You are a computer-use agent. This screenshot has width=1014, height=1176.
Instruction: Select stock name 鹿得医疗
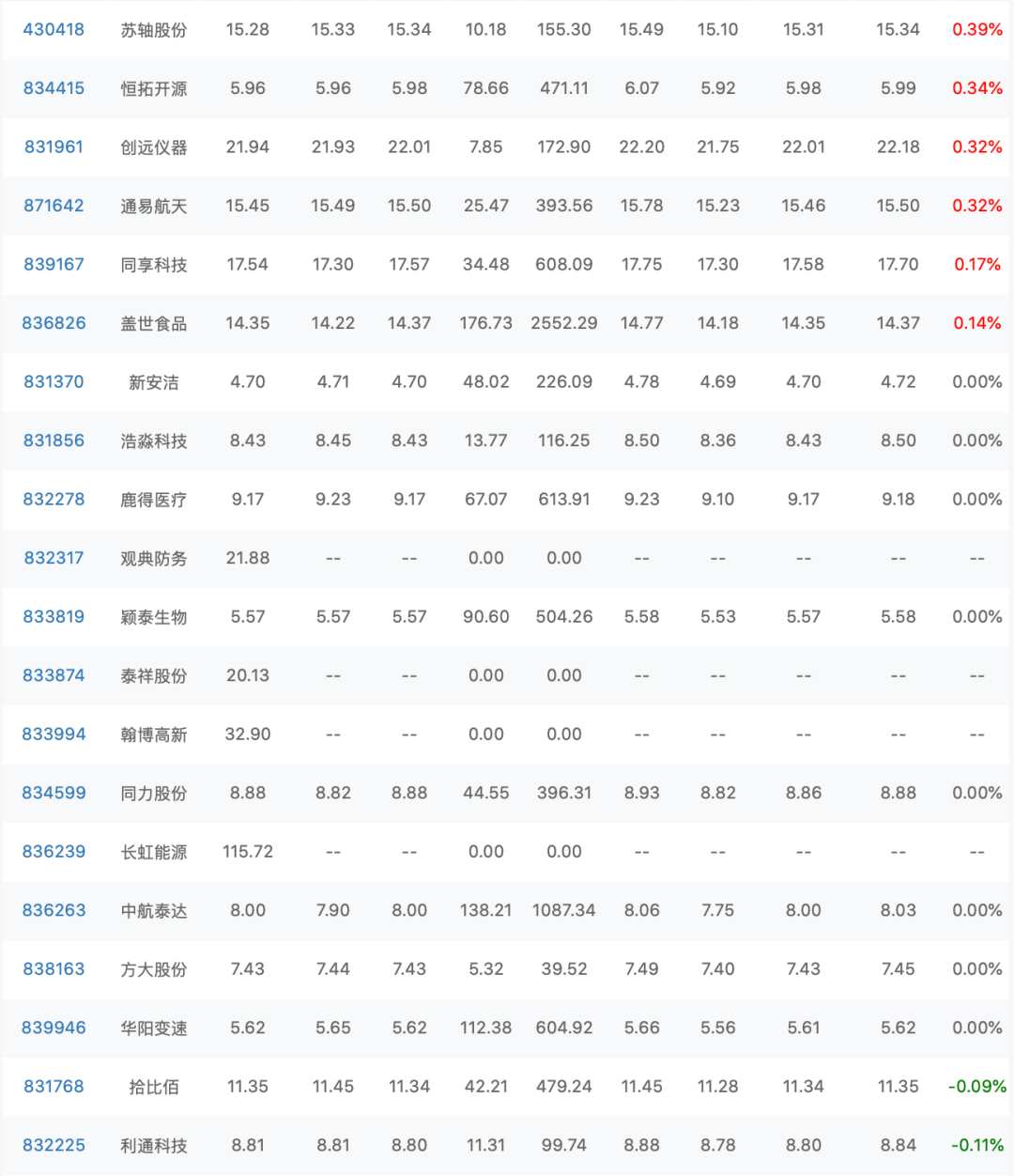click(154, 500)
